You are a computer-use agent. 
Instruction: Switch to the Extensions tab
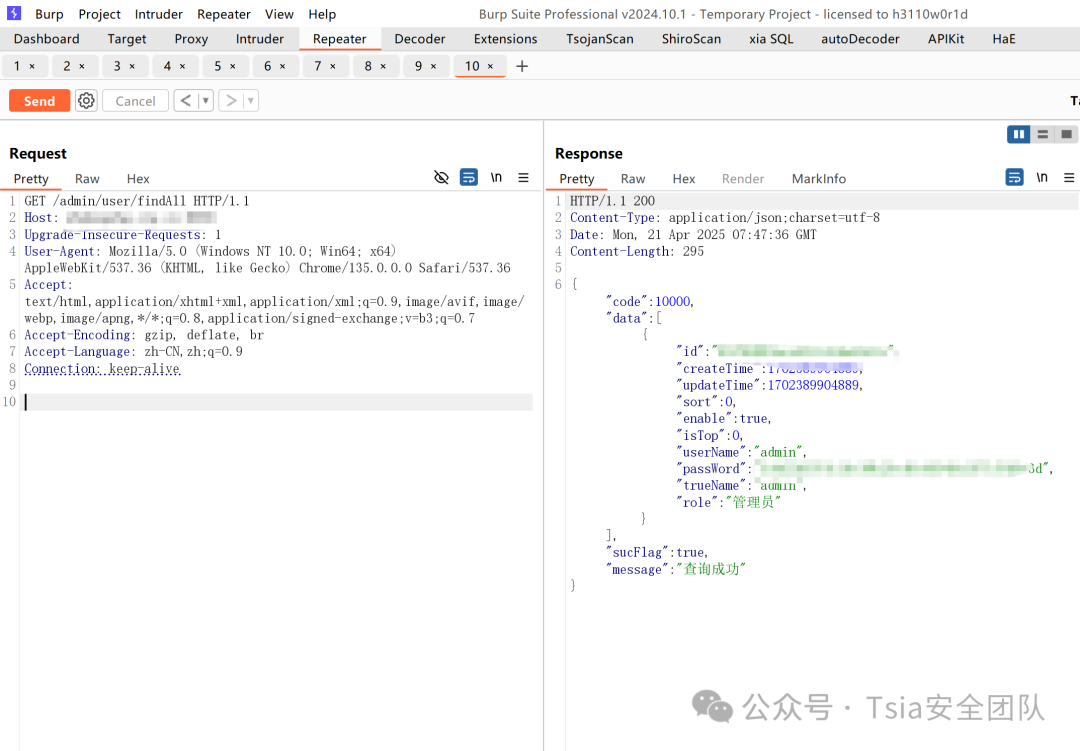505,39
